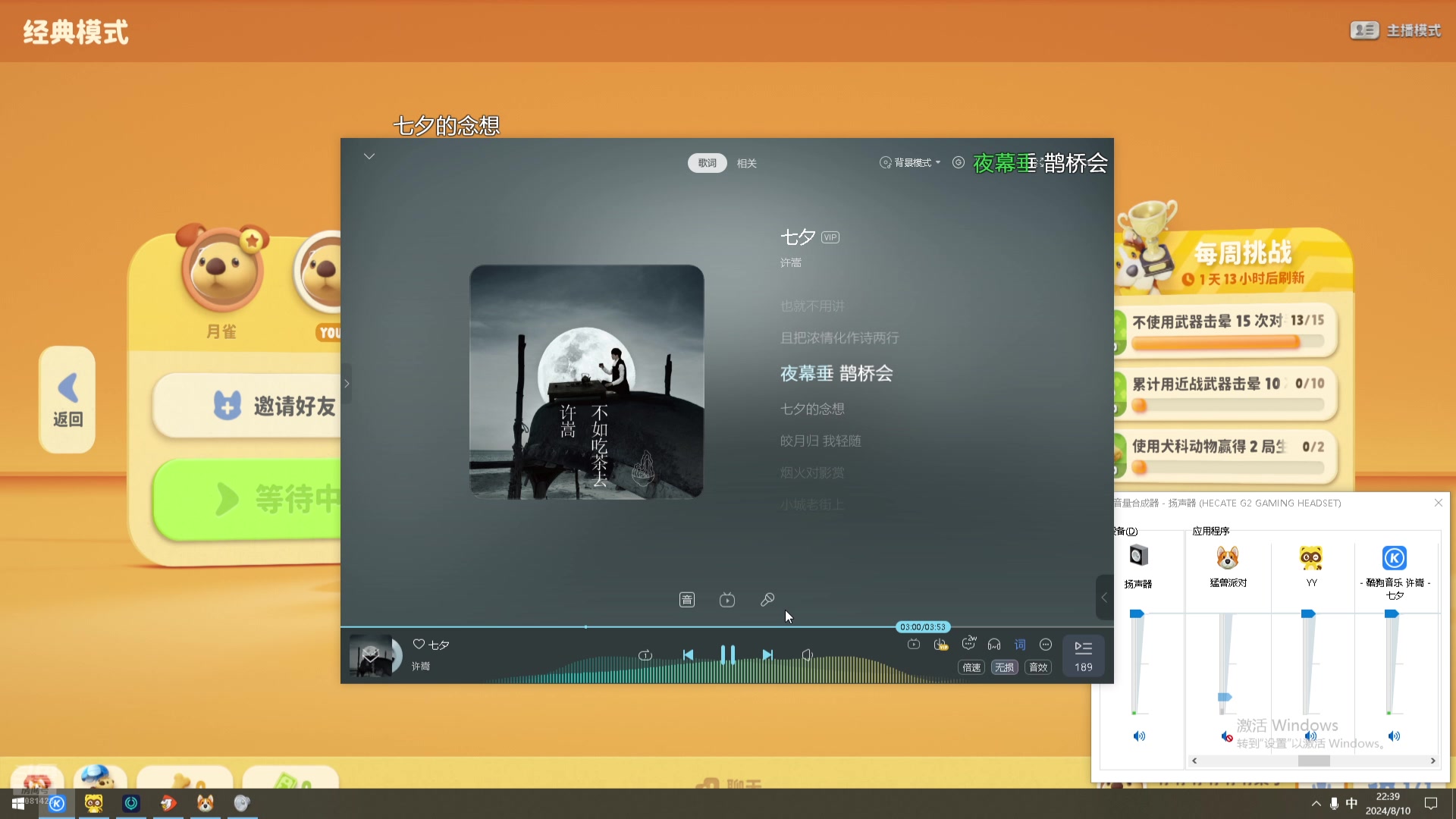Jump to lyric line 也就不用讲
1456x819 pixels.
(x=812, y=306)
